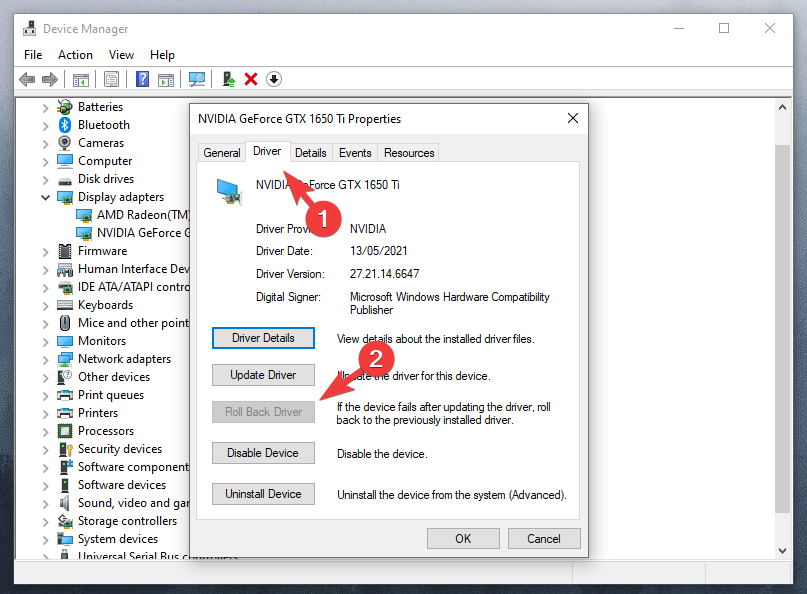The height and width of the screenshot is (594, 807).
Task: Switch to the Details tab
Action: point(311,153)
